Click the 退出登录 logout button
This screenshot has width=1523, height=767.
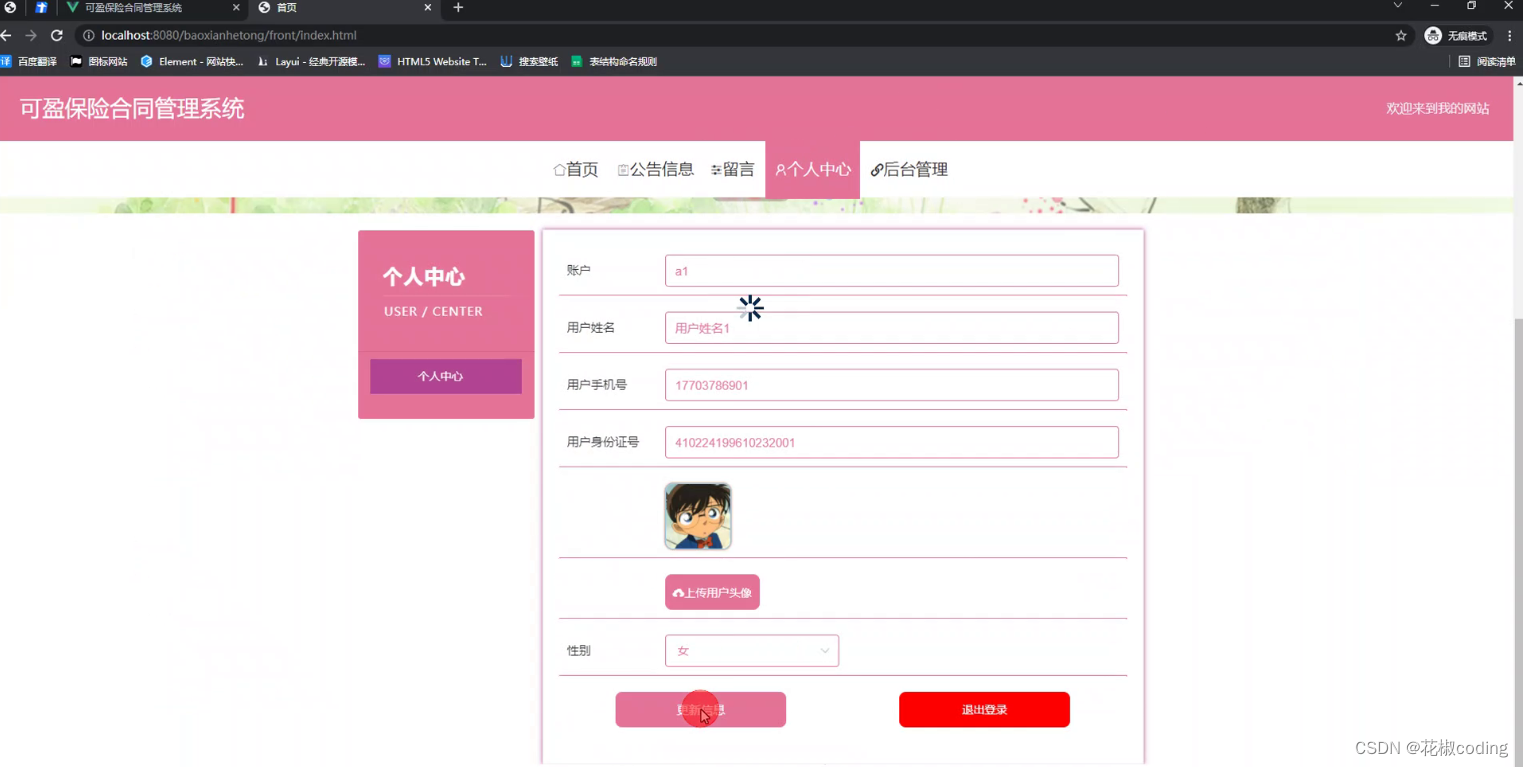(983, 709)
